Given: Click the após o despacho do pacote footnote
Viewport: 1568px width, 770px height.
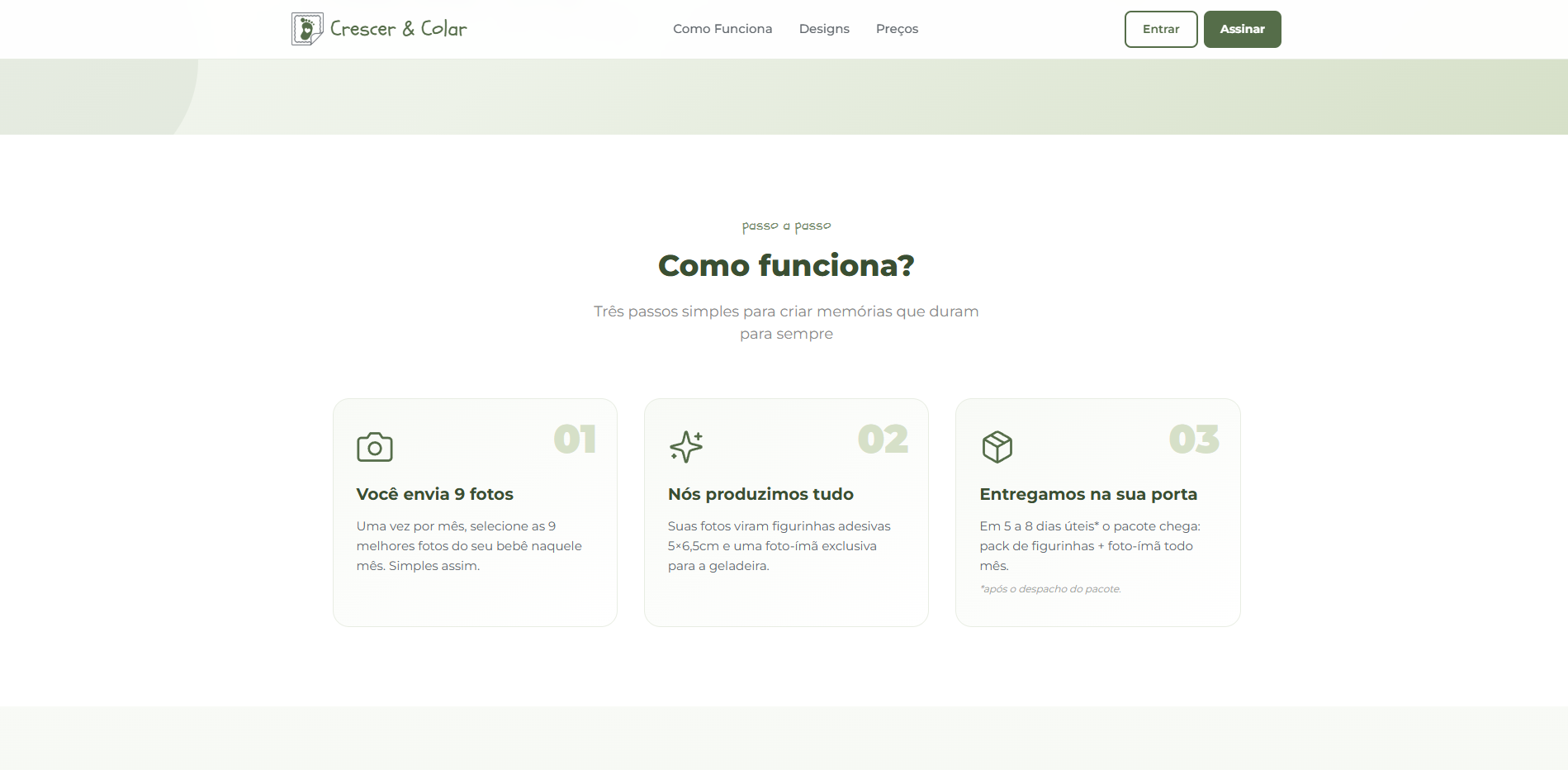Looking at the screenshot, I should (1050, 589).
